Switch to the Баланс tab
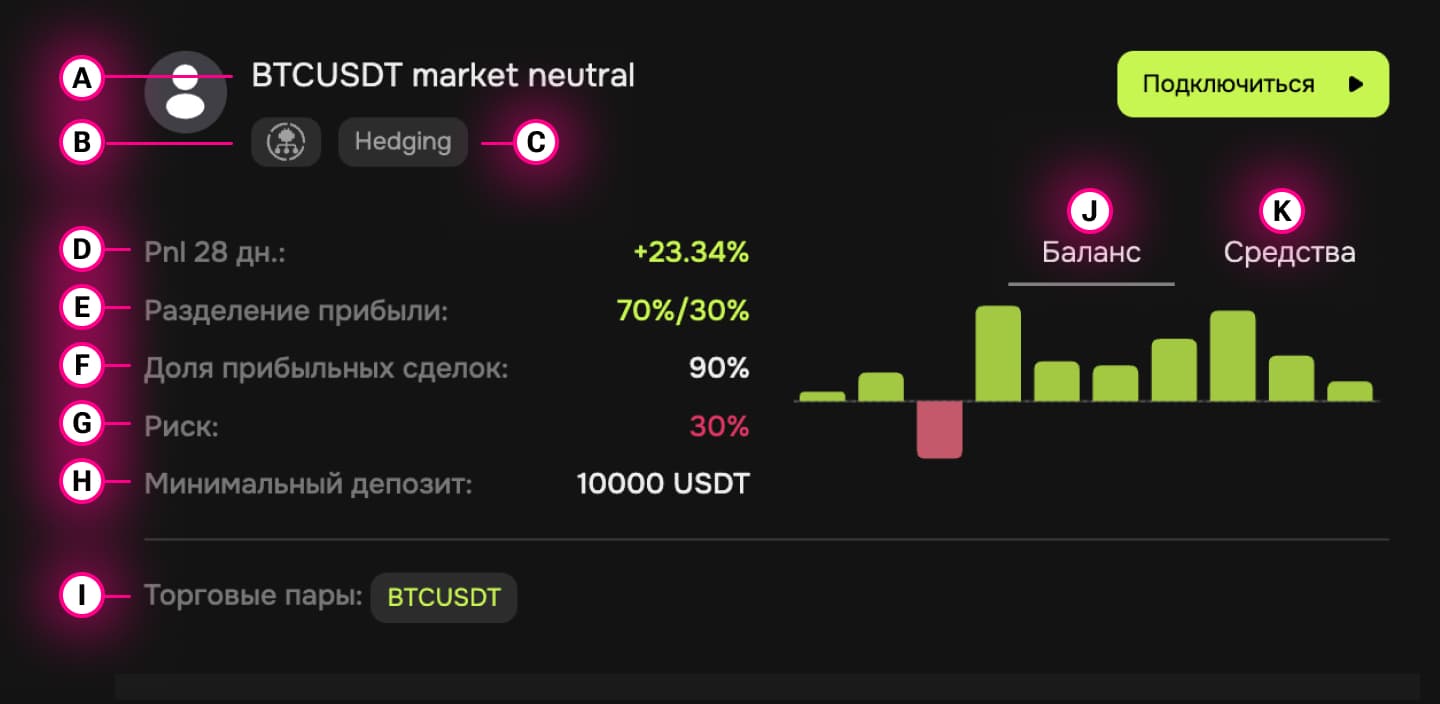Image resolution: width=1440 pixels, height=704 pixels. click(x=1091, y=253)
